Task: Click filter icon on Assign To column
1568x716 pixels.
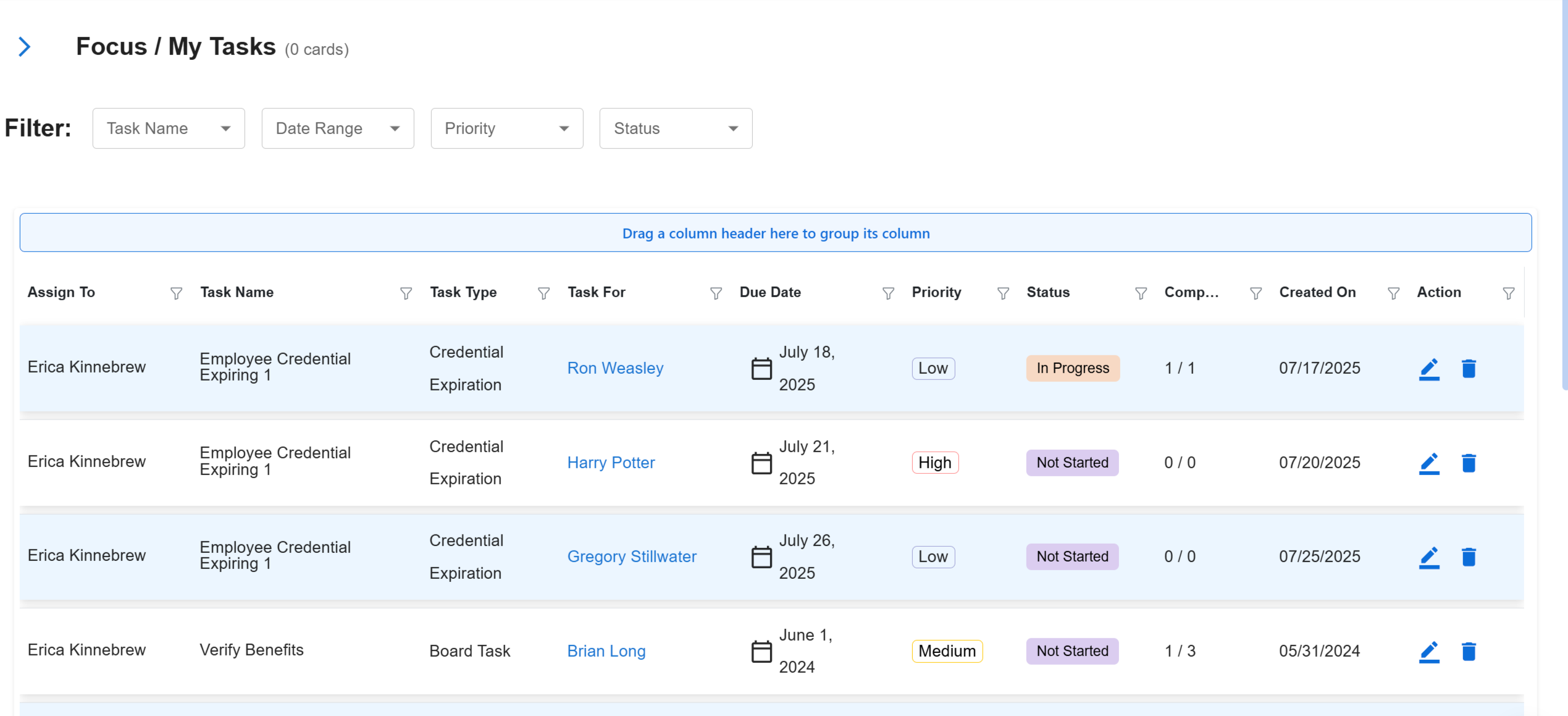Action: (x=176, y=293)
